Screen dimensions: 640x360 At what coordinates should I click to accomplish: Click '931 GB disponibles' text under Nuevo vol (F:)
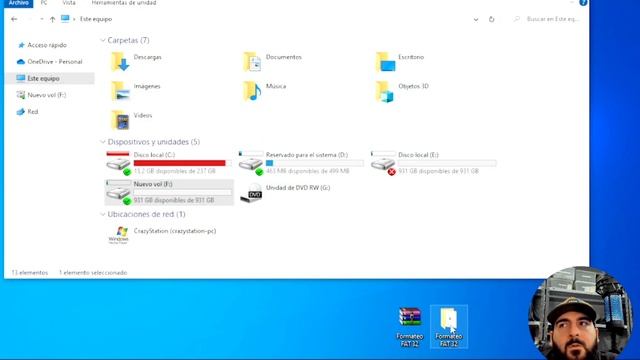click(174, 200)
